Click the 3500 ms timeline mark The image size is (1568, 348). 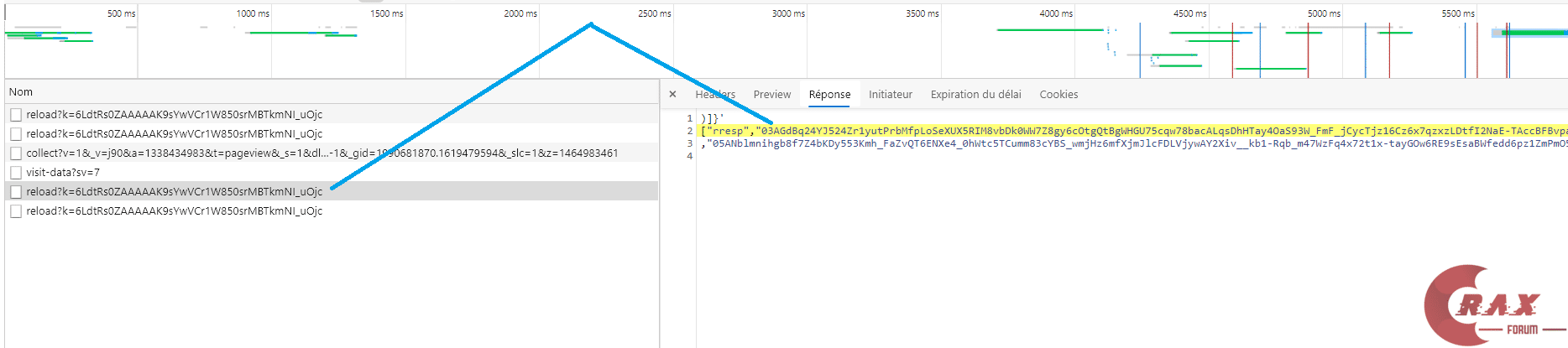[x=923, y=13]
